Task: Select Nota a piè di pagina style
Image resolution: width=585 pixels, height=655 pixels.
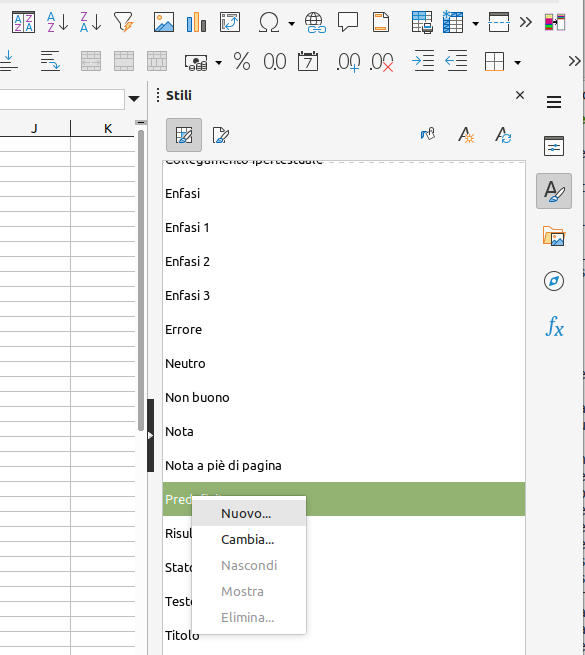Action: pyautogui.click(x=343, y=465)
